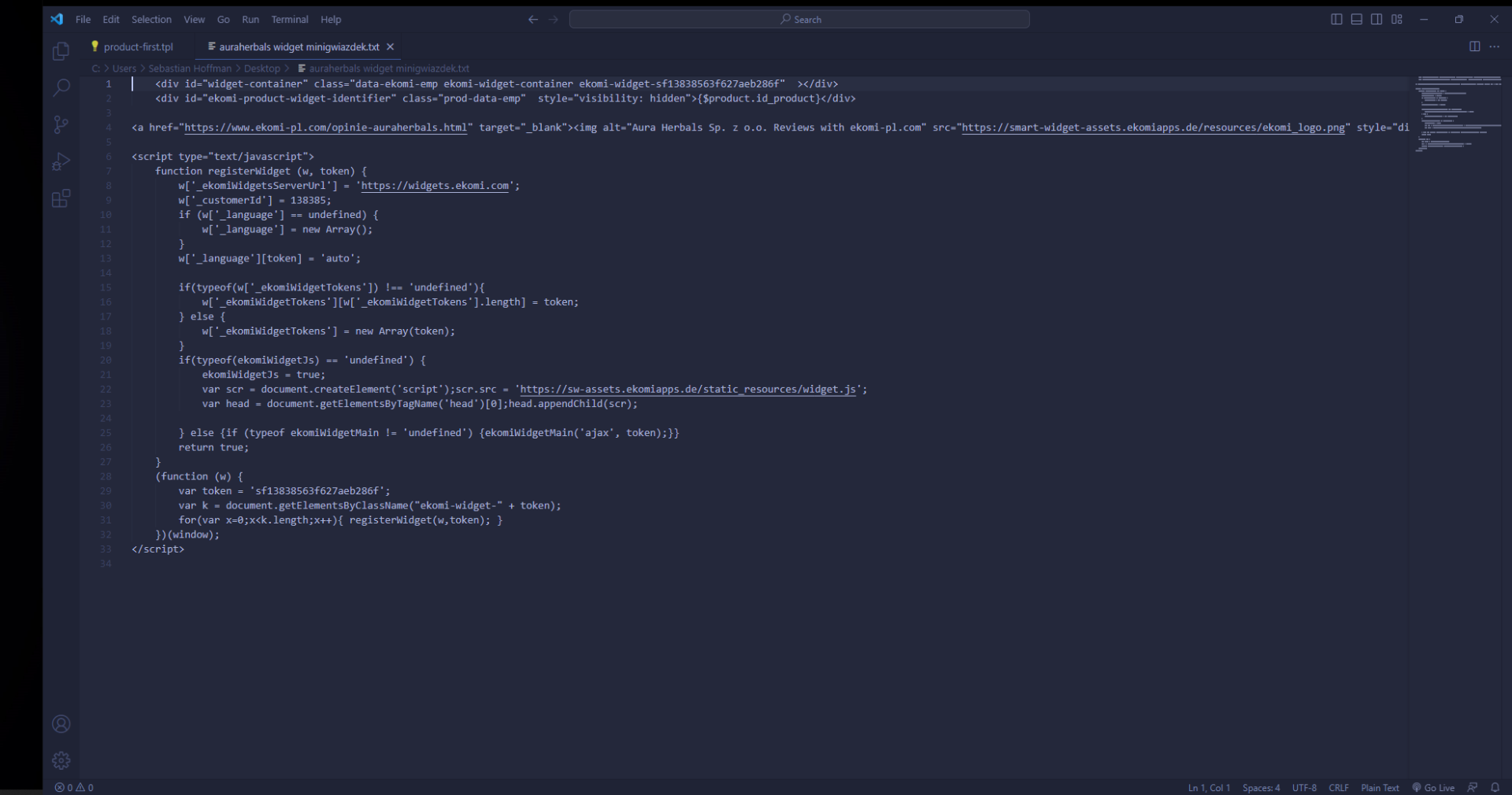1512x795 pixels.
Task: Click the '</script>' closing tag line
Action: tap(157, 549)
